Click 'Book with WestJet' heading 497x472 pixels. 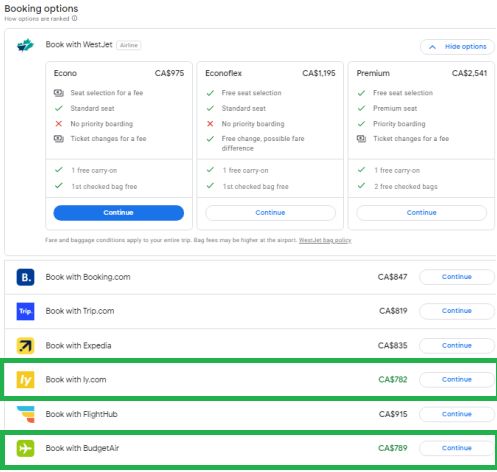tap(79, 45)
